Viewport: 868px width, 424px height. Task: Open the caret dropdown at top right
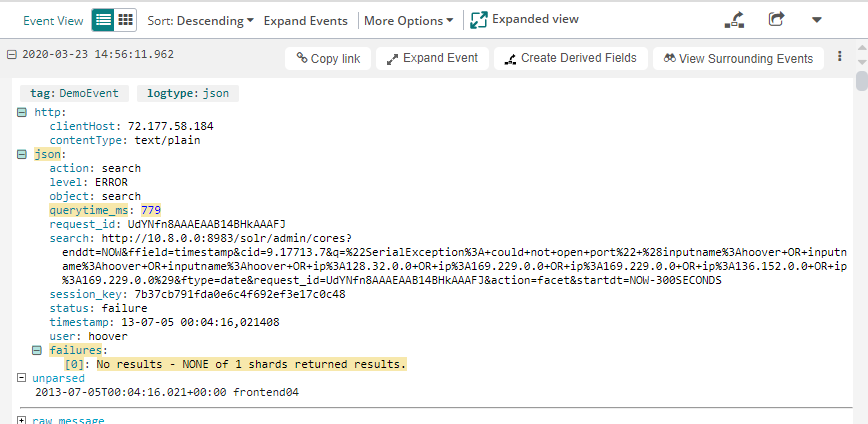[x=817, y=20]
